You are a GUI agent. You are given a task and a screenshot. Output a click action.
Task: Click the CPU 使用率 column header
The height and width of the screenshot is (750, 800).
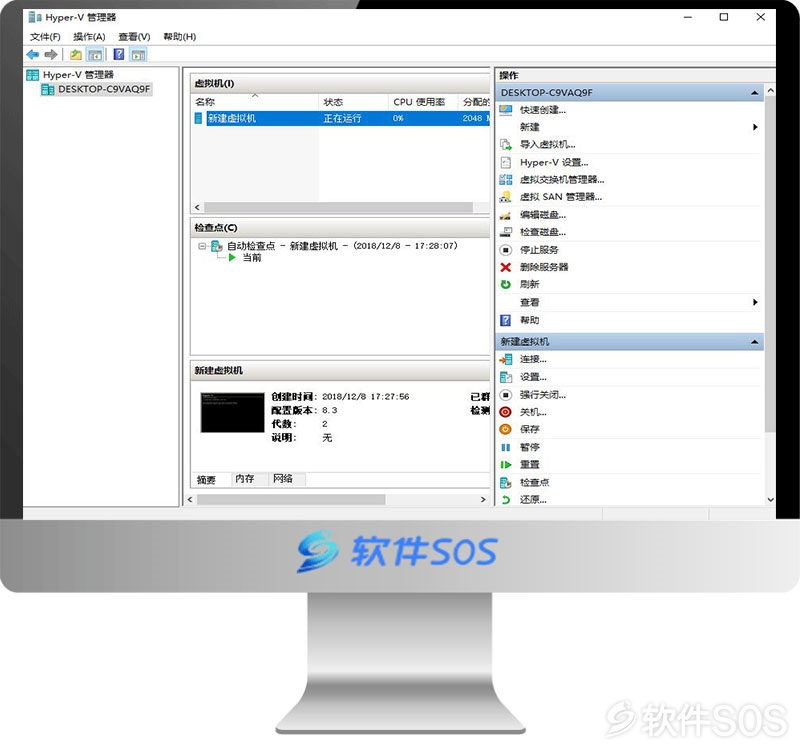[x=422, y=102]
